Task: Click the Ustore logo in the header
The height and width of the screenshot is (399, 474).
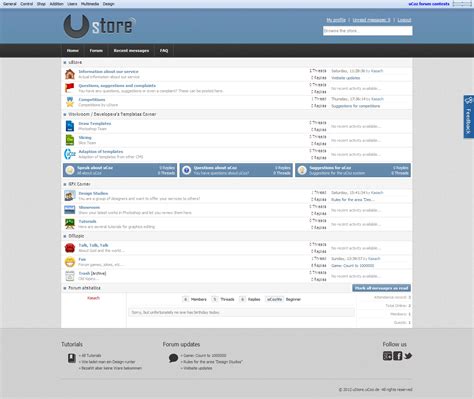Action: pyautogui.click(x=99, y=26)
